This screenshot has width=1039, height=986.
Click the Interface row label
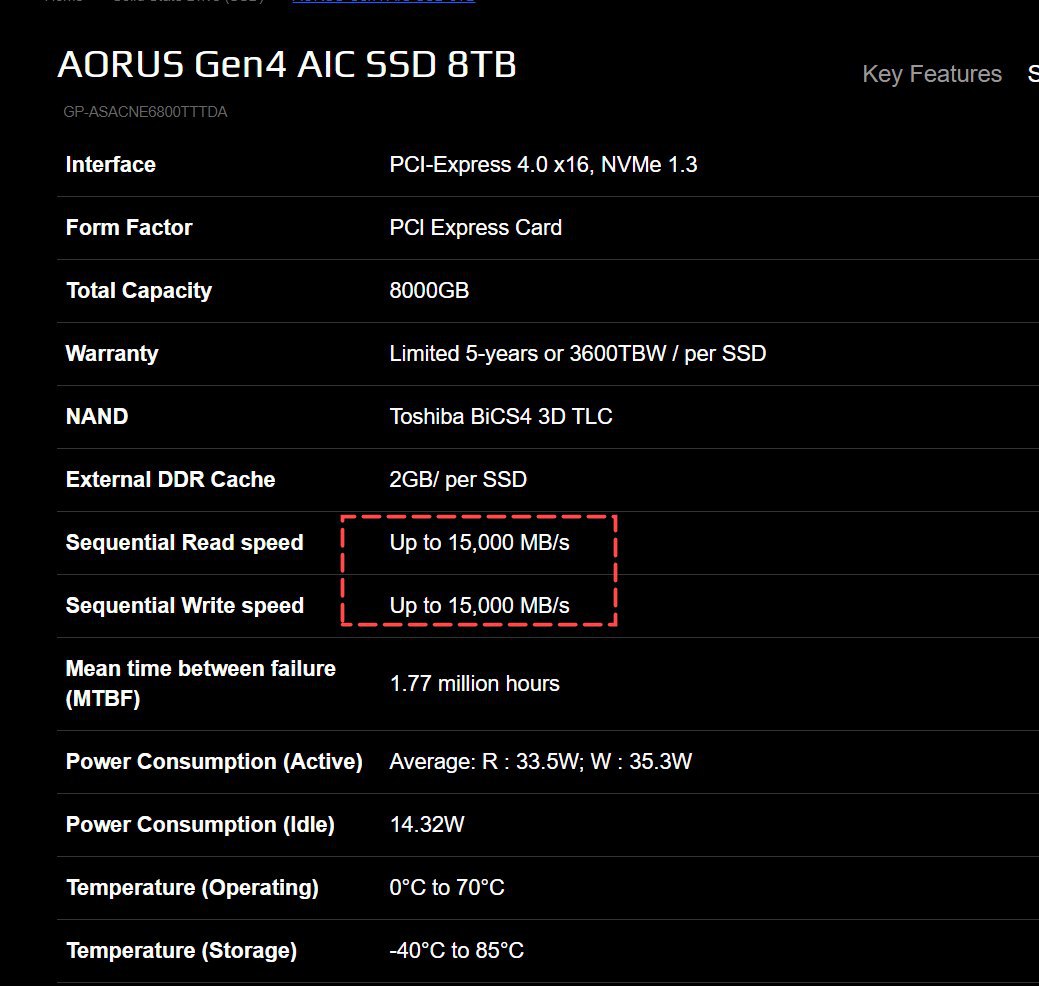pos(111,164)
